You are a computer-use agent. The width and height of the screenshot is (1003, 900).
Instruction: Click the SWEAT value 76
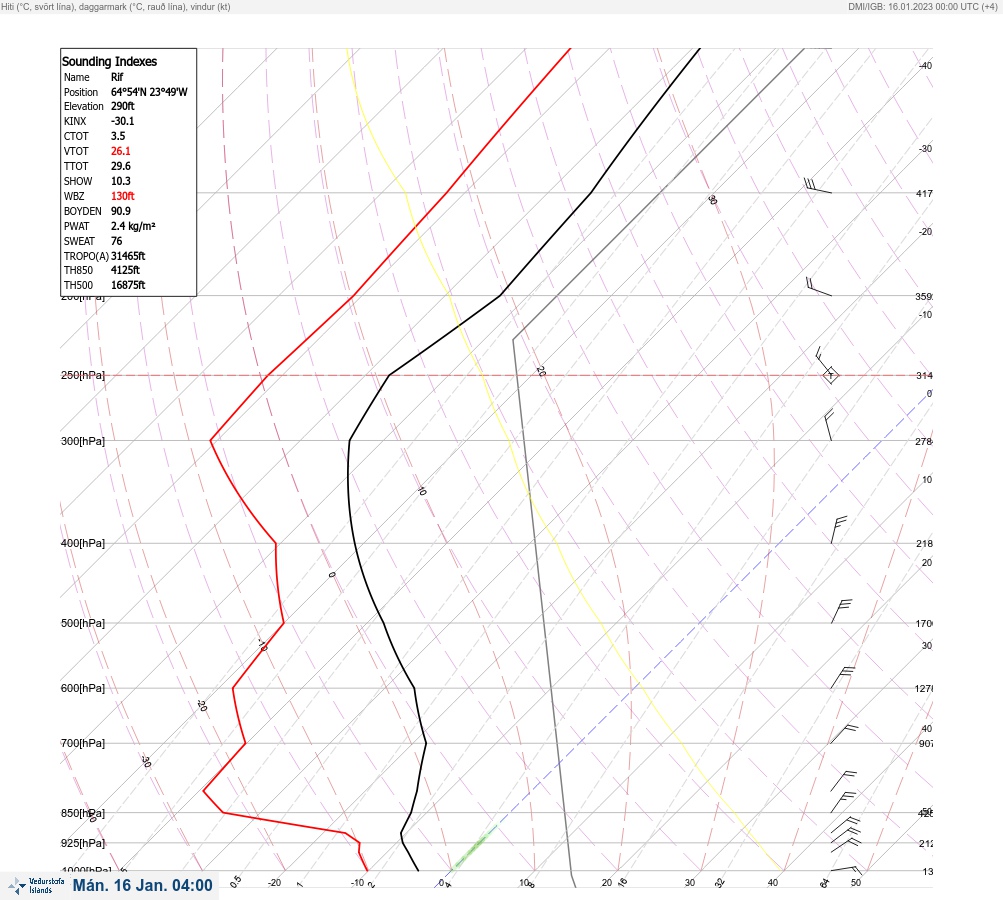(x=116, y=241)
